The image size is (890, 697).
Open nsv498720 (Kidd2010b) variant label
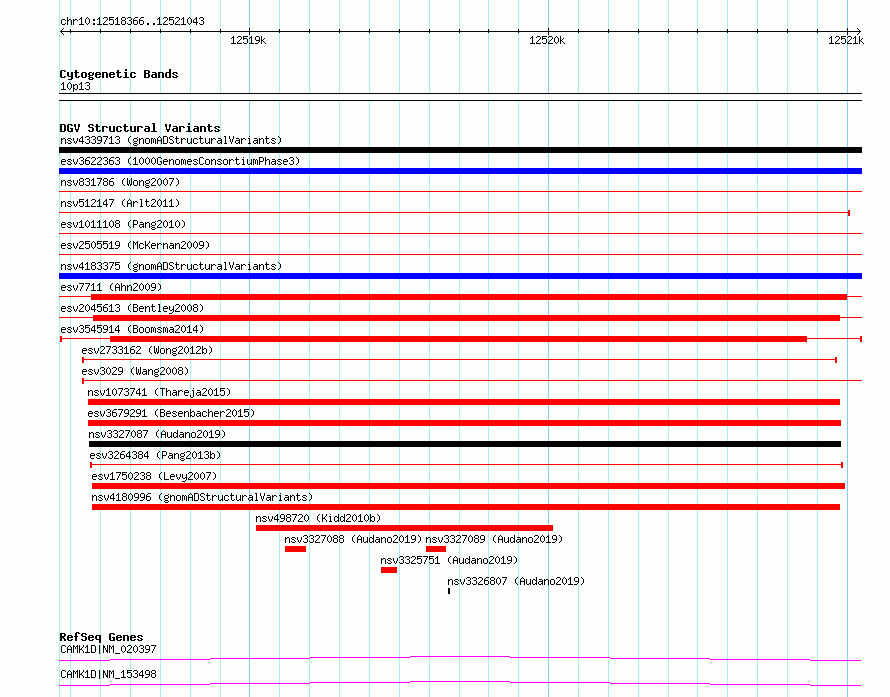pos(318,518)
